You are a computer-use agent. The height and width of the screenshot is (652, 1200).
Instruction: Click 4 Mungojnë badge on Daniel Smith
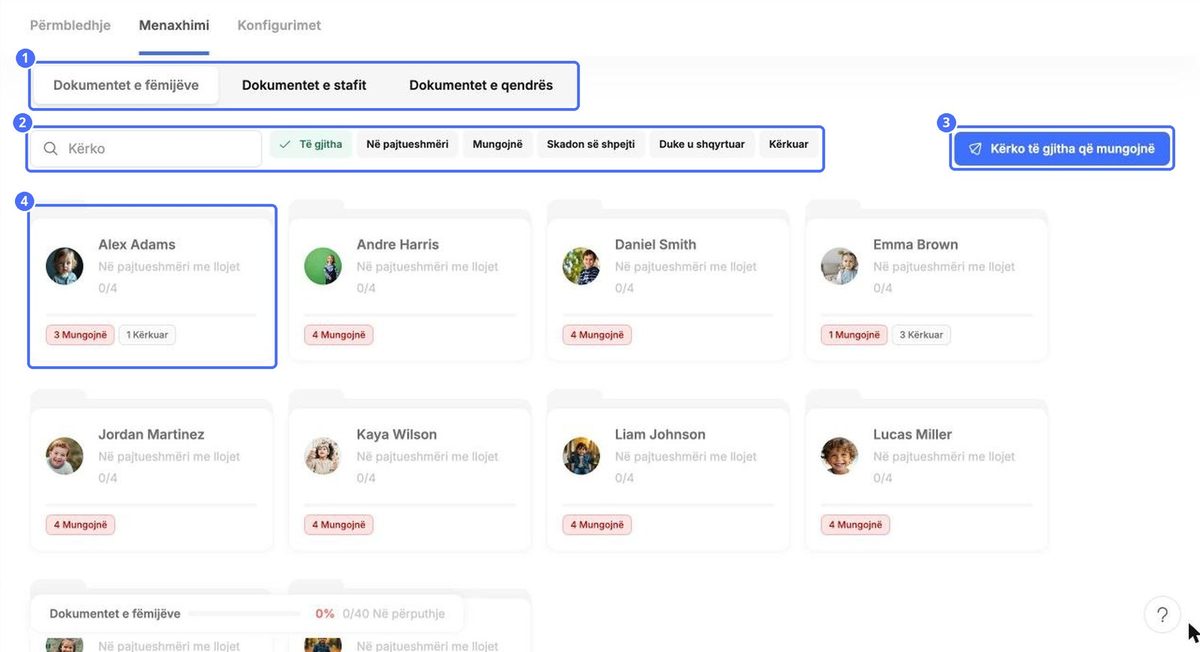[597, 335]
